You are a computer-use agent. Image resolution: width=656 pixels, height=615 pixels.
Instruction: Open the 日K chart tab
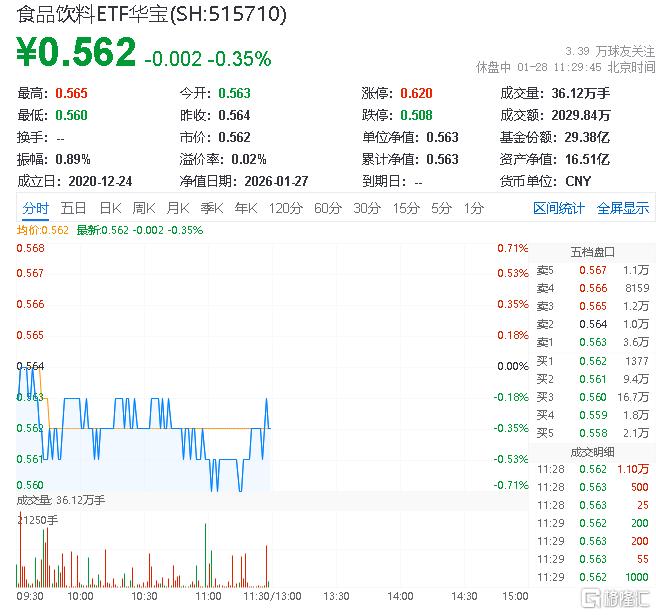pyautogui.click(x=110, y=208)
